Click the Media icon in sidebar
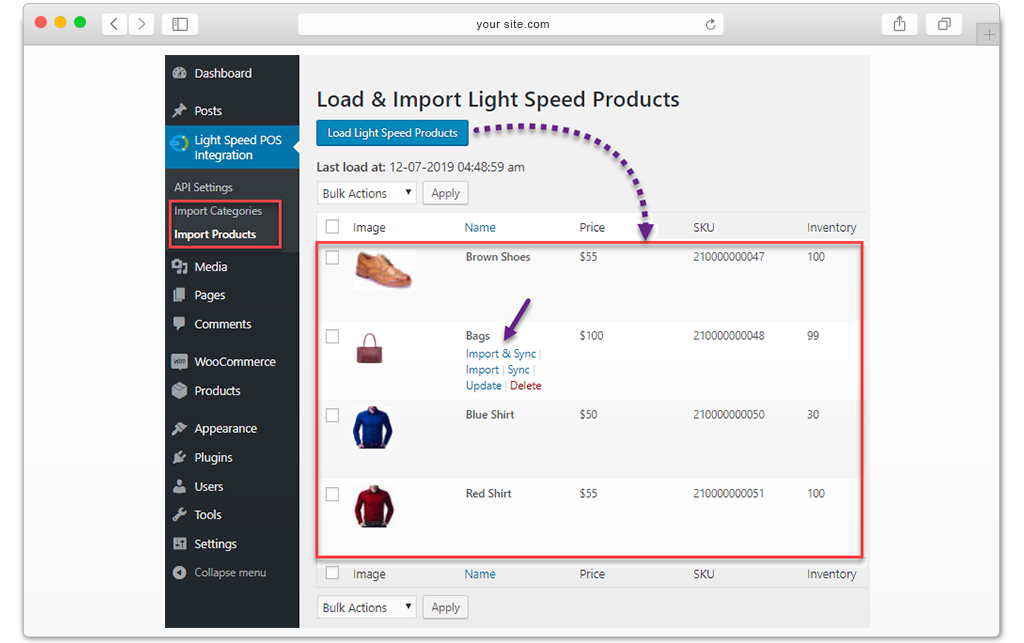The height and width of the screenshot is (643, 1024). (x=180, y=266)
